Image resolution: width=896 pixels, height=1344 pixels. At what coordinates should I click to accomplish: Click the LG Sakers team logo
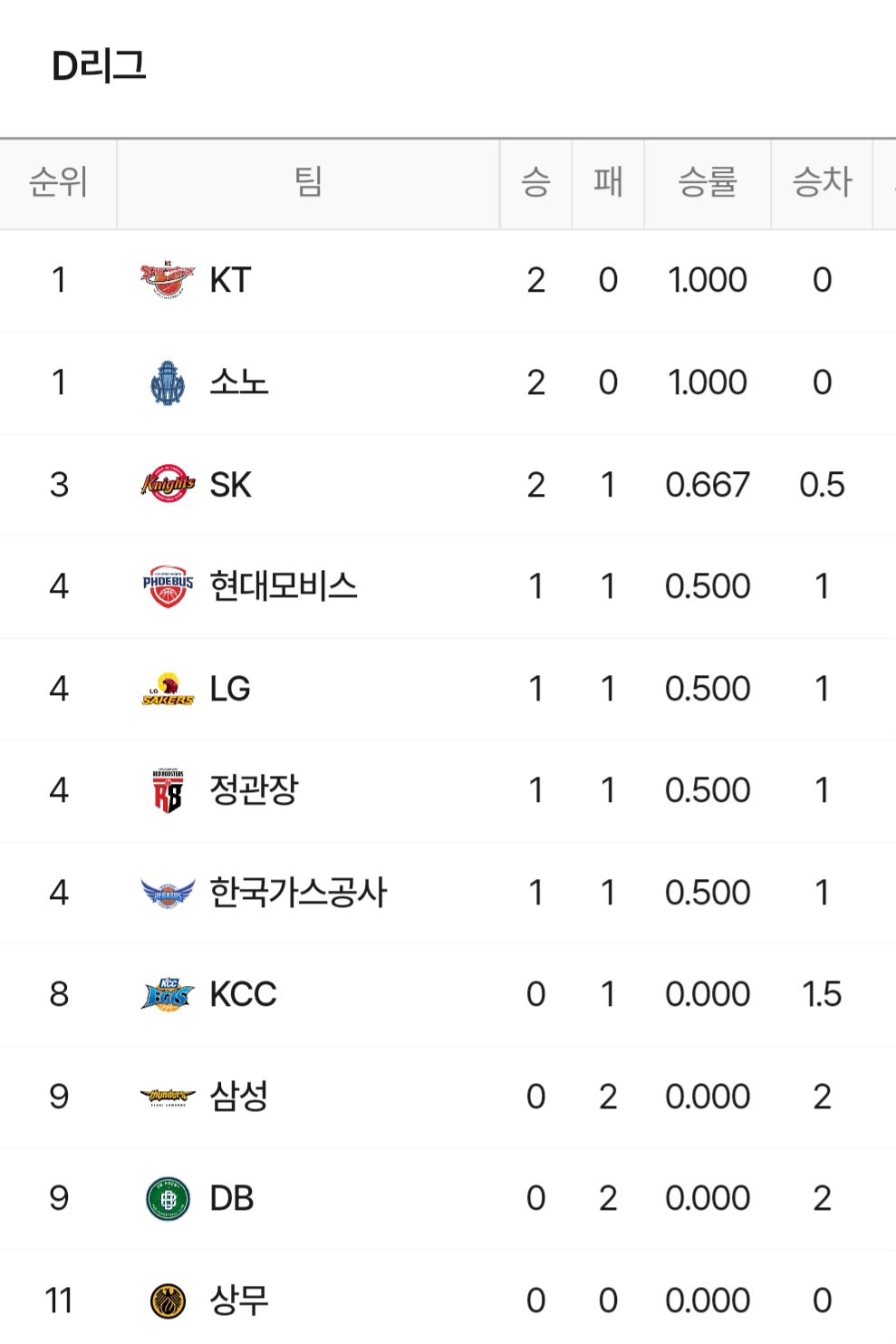click(168, 689)
